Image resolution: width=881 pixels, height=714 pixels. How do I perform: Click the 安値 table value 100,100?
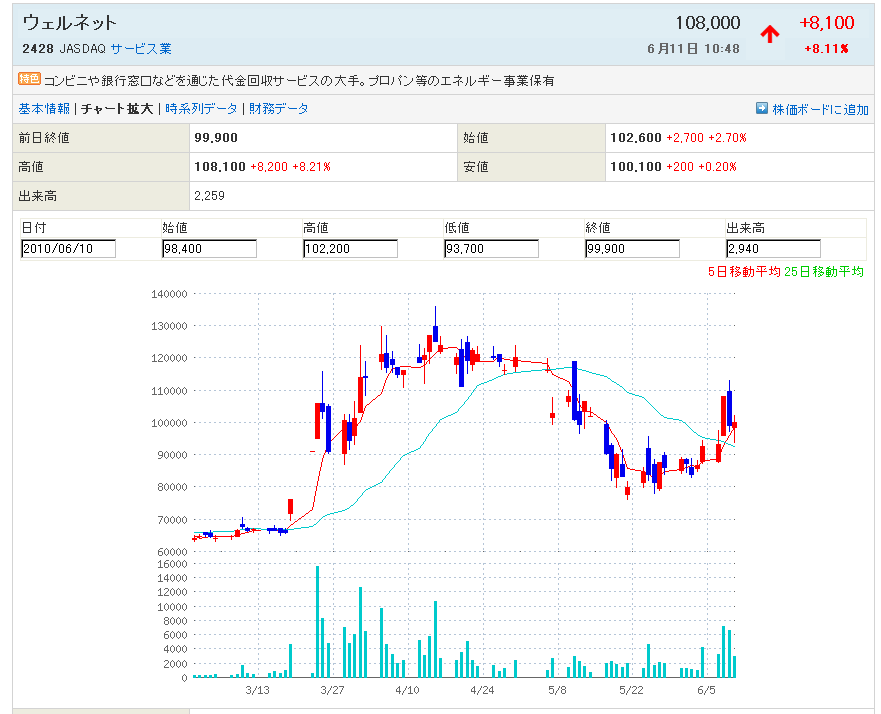(635, 167)
